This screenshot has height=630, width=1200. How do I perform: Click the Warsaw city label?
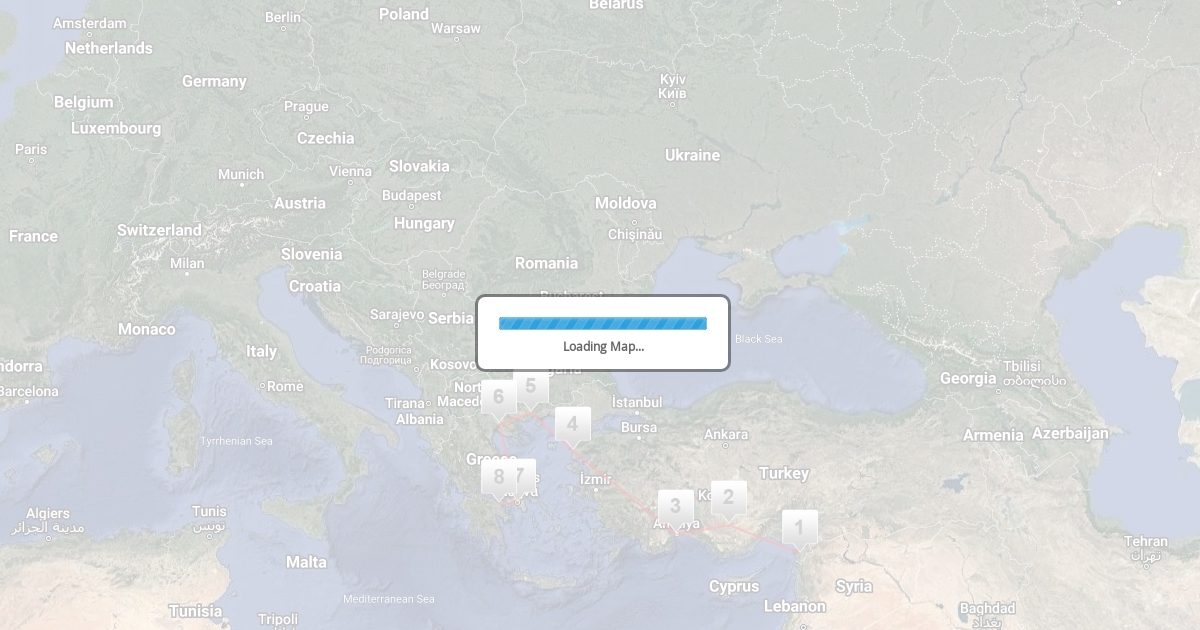pos(456,29)
